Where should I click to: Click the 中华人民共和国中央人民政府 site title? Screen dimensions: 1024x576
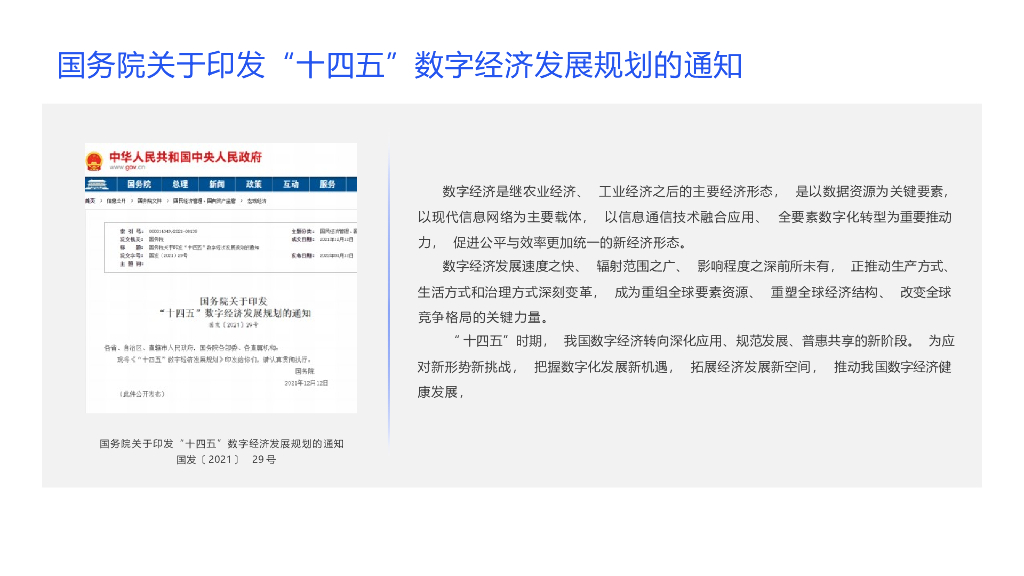(185, 157)
